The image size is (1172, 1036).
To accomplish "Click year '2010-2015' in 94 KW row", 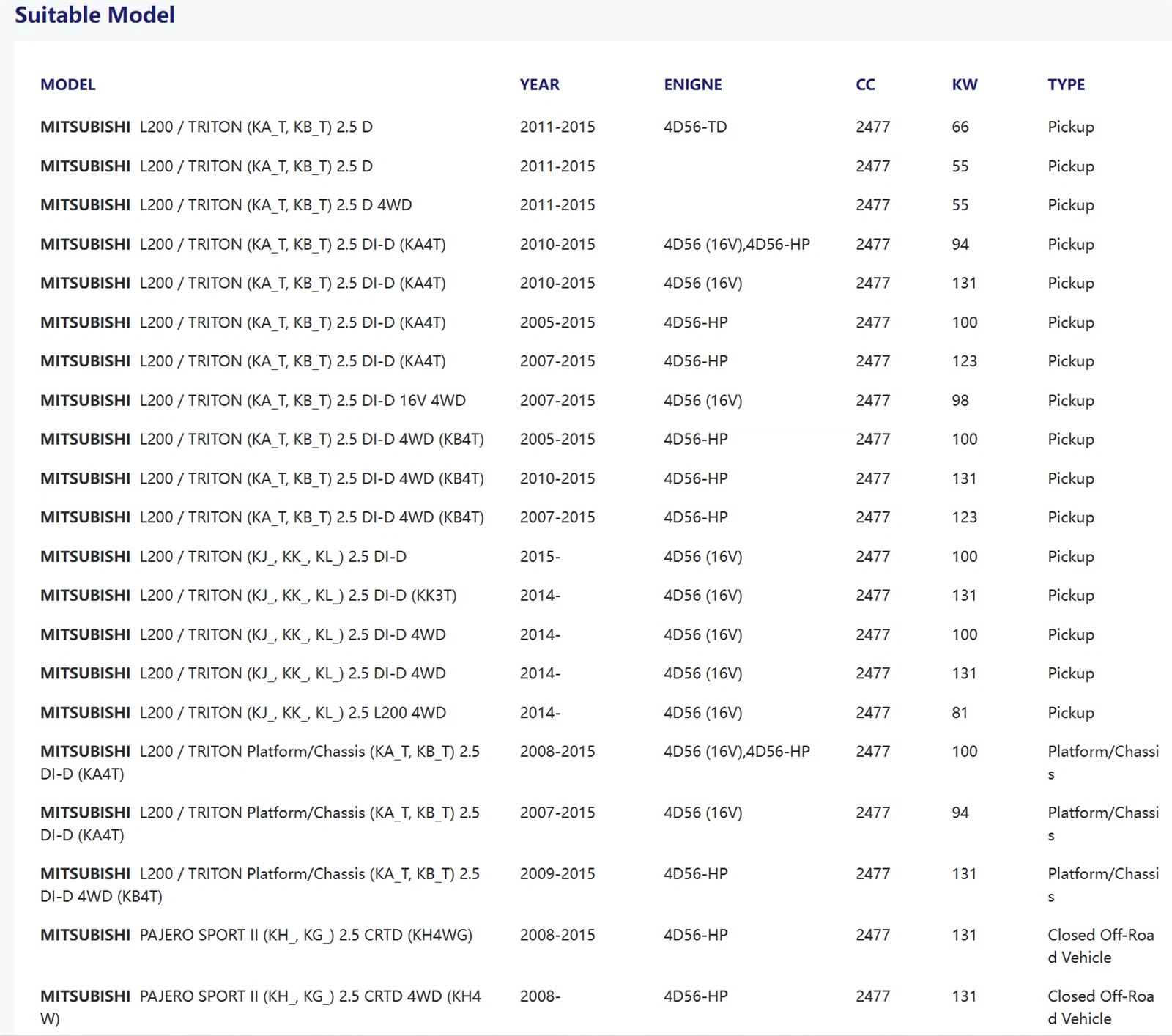I will coord(557,244).
